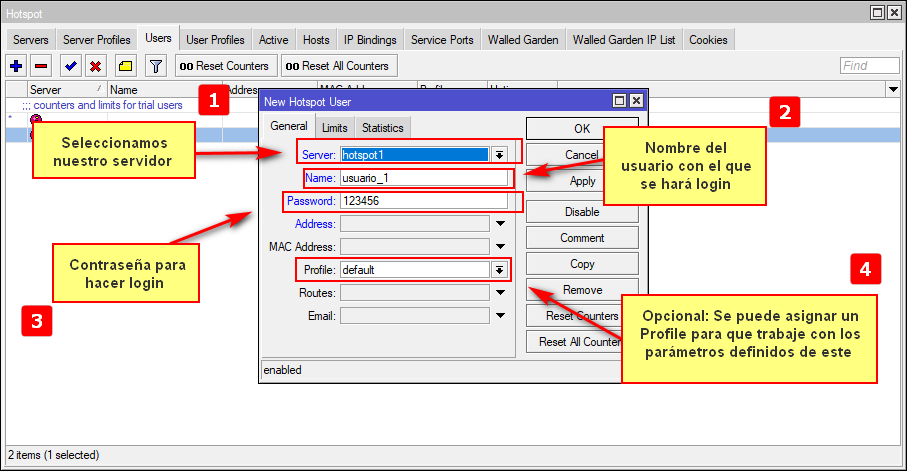Click the red X Disable icon

point(95,66)
